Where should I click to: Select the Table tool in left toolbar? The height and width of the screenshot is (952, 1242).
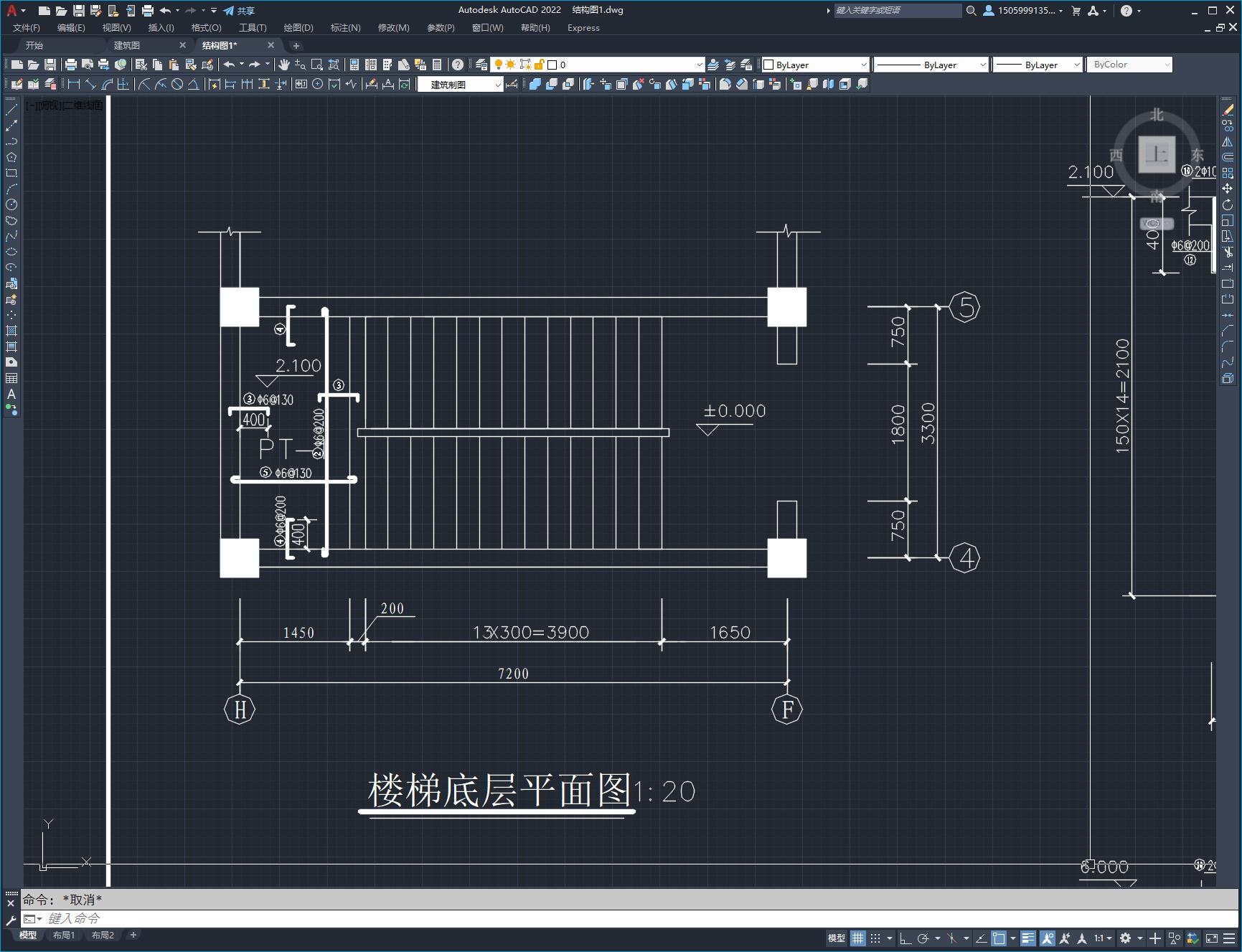click(11, 378)
